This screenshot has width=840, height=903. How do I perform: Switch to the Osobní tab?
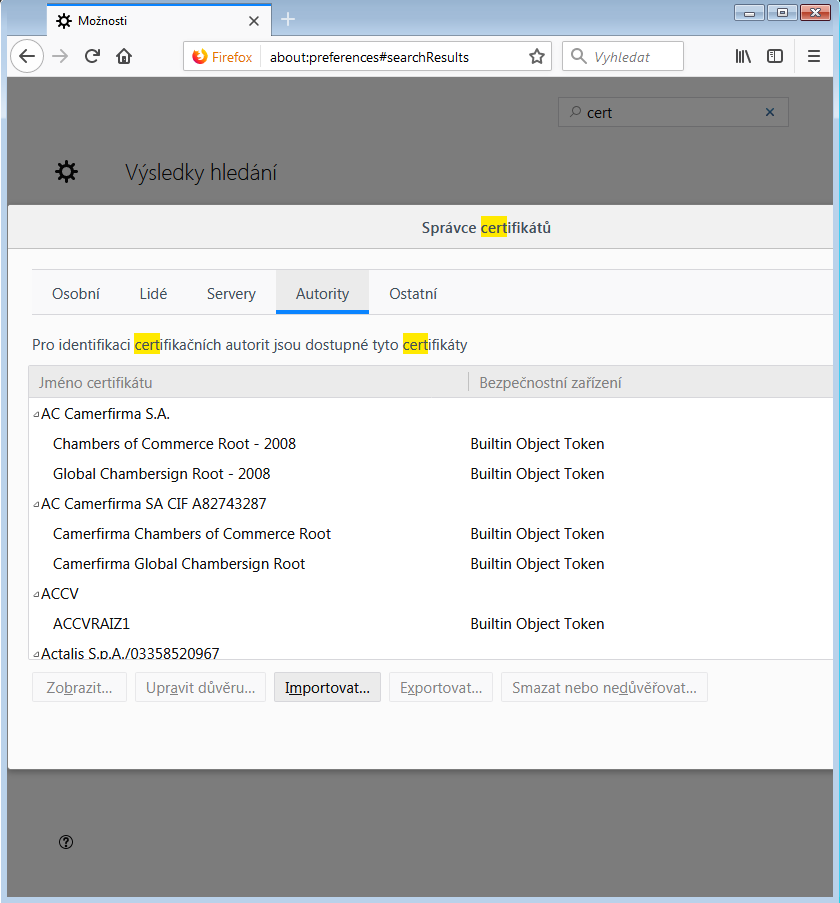pos(76,294)
